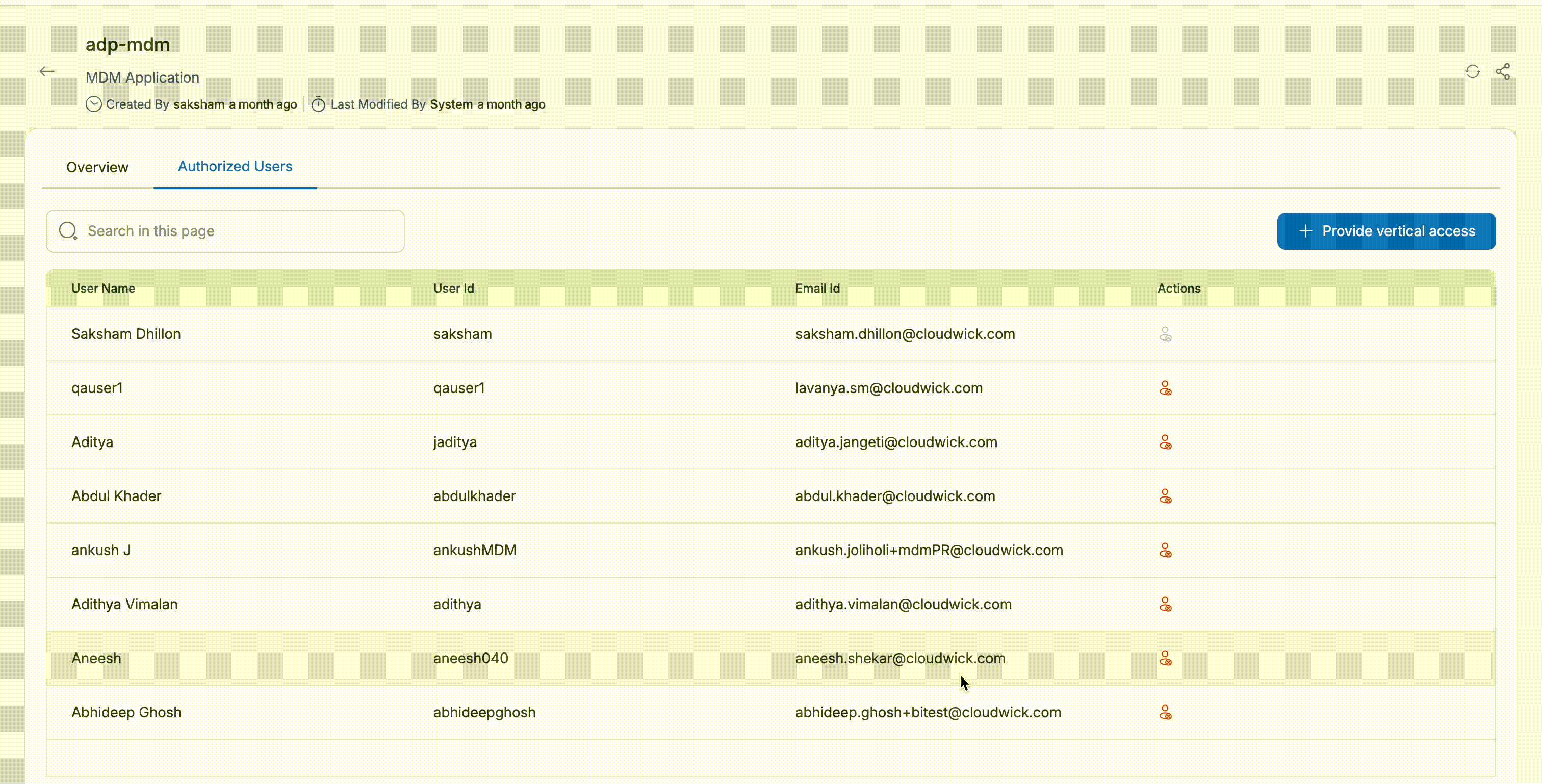Image resolution: width=1542 pixels, height=784 pixels.
Task: Click saksham.dhillon@cloudwick.com email cell
Action: [905, 334]
